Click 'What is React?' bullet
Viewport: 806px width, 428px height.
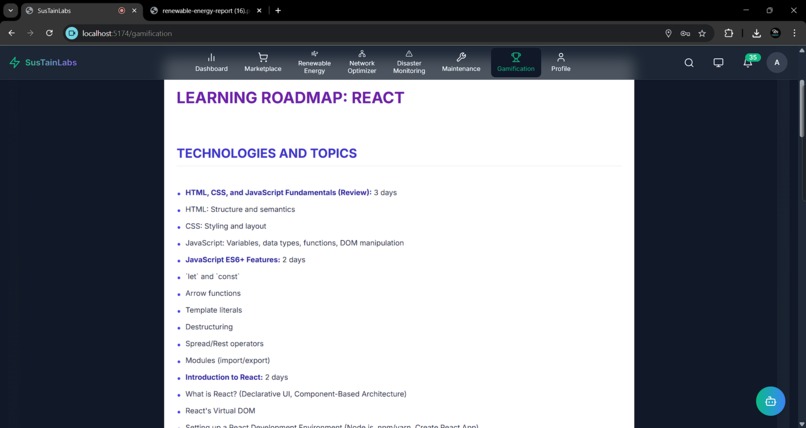point(296,394)
